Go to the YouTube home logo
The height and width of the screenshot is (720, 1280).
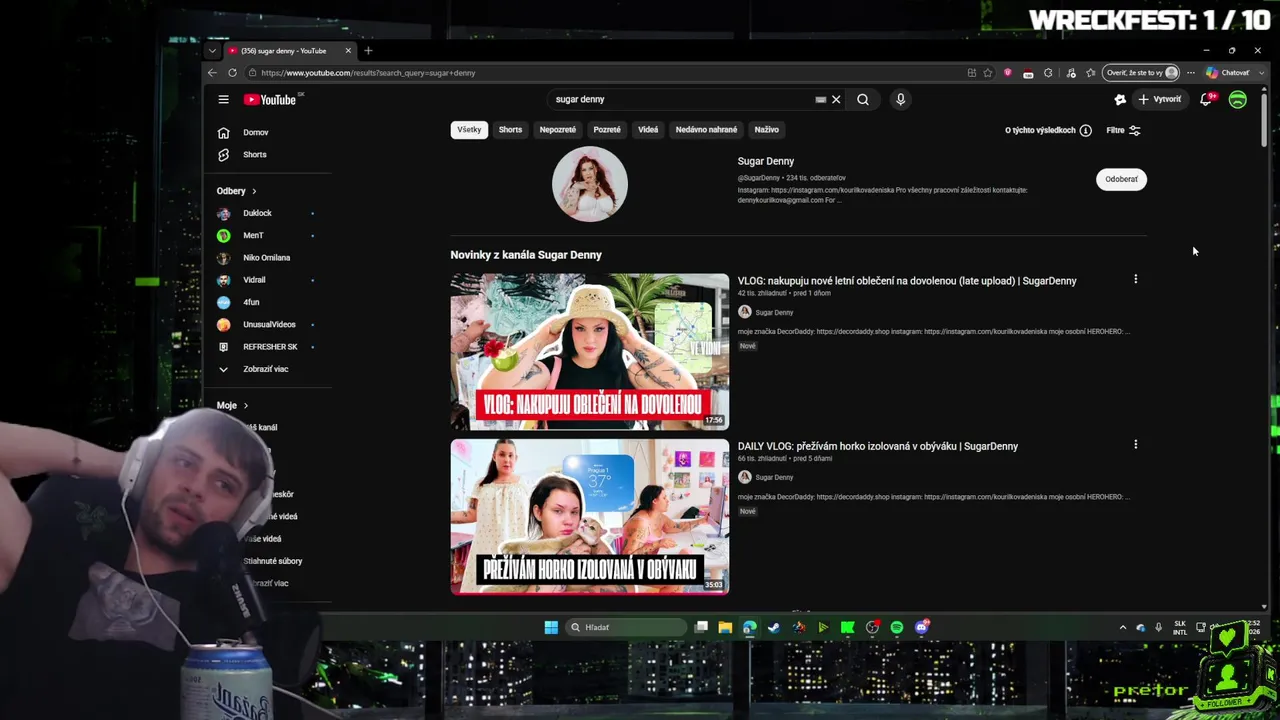coord(270,99)
